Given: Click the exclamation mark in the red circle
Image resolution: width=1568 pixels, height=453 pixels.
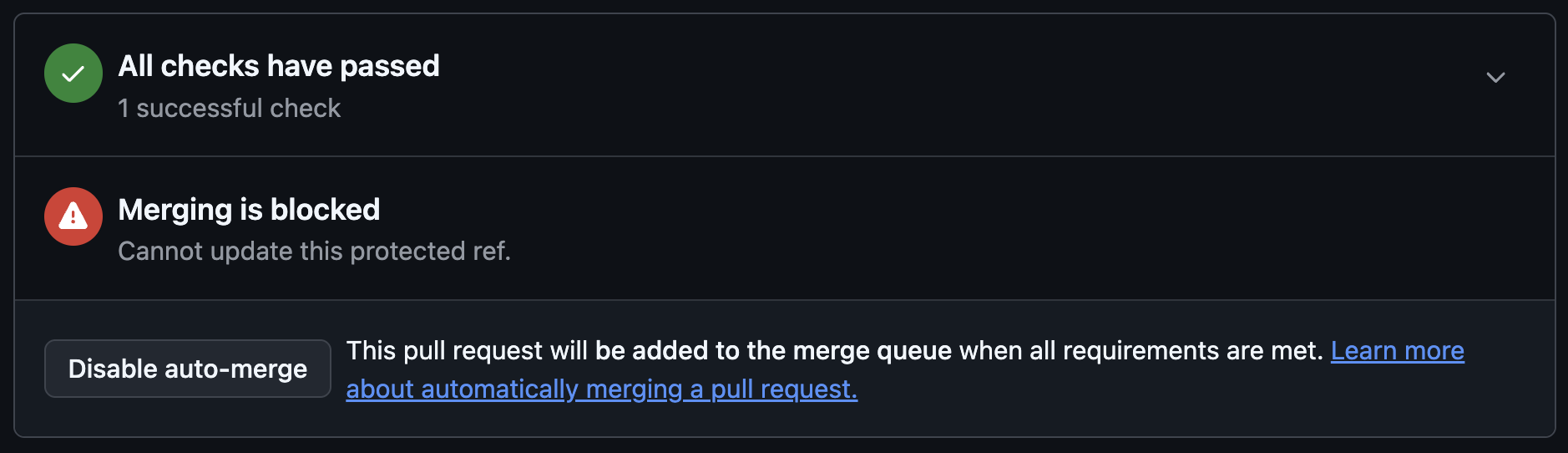Looking at the screenshot, I should pyautogui.click(x=73, y=218).
